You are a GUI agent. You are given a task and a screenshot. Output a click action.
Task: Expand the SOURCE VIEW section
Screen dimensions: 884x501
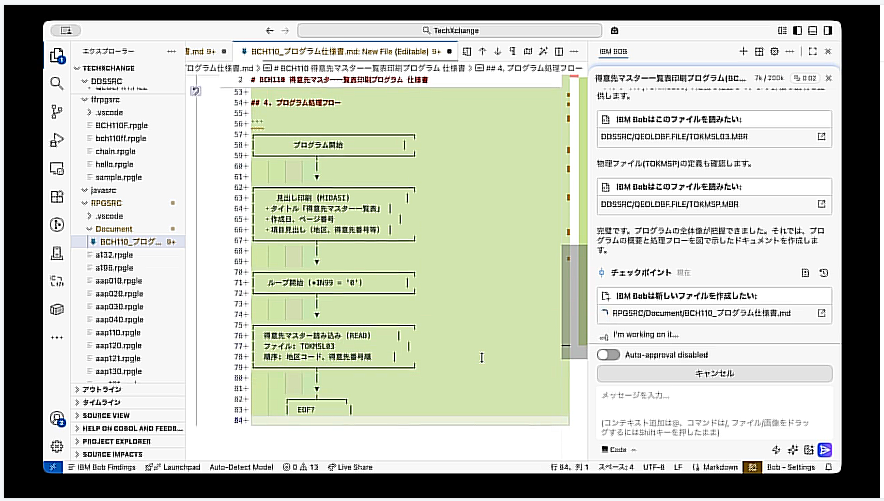[129, 415]
